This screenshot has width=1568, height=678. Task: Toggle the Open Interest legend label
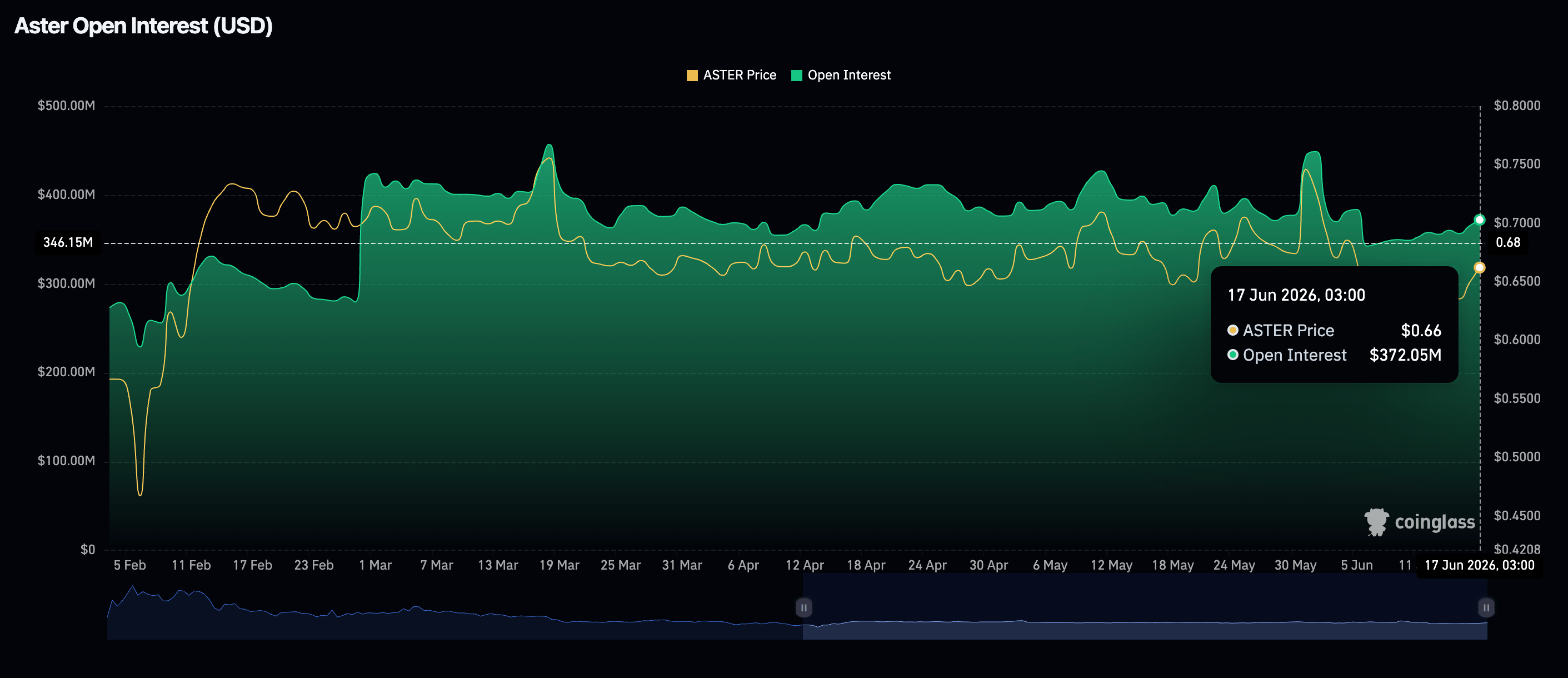pyautogui.click(x=848, y=75)
